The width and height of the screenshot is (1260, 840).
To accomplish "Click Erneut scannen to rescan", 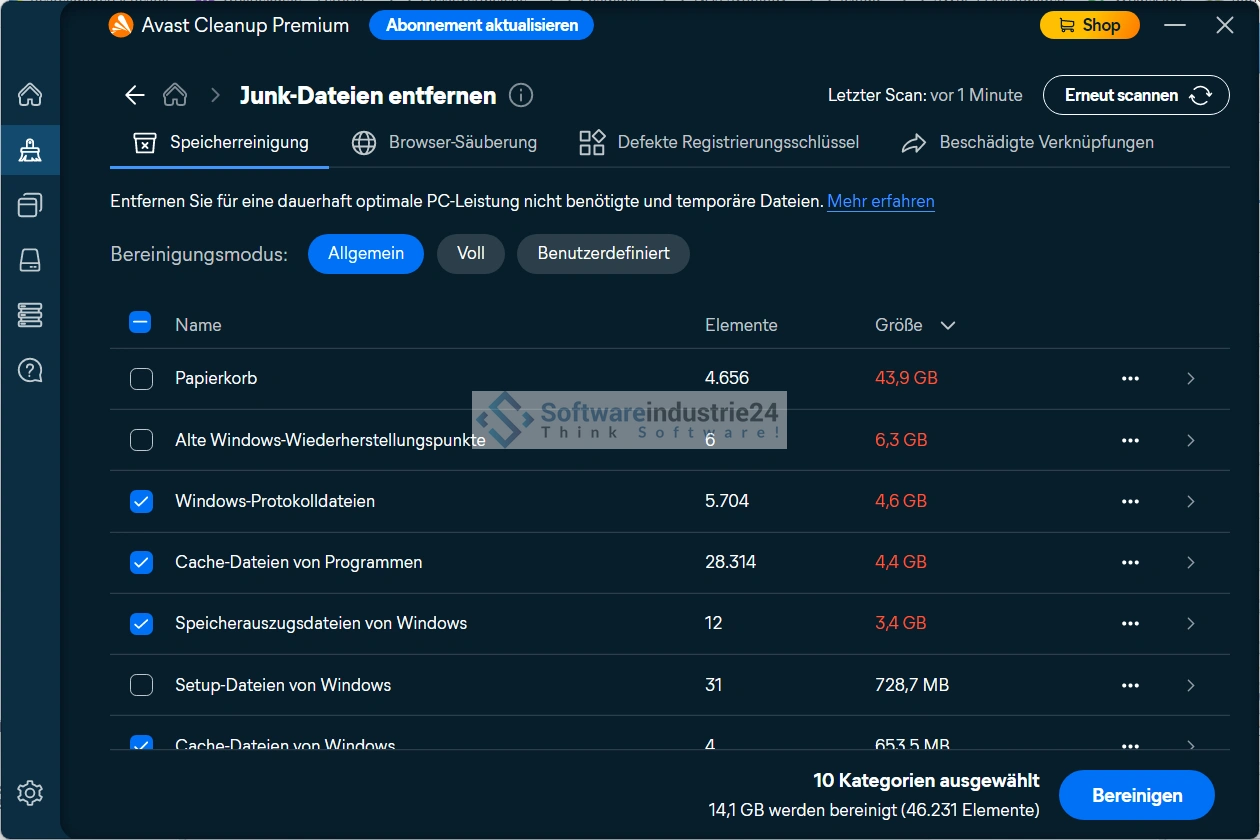I will [x=1135, y=95].
